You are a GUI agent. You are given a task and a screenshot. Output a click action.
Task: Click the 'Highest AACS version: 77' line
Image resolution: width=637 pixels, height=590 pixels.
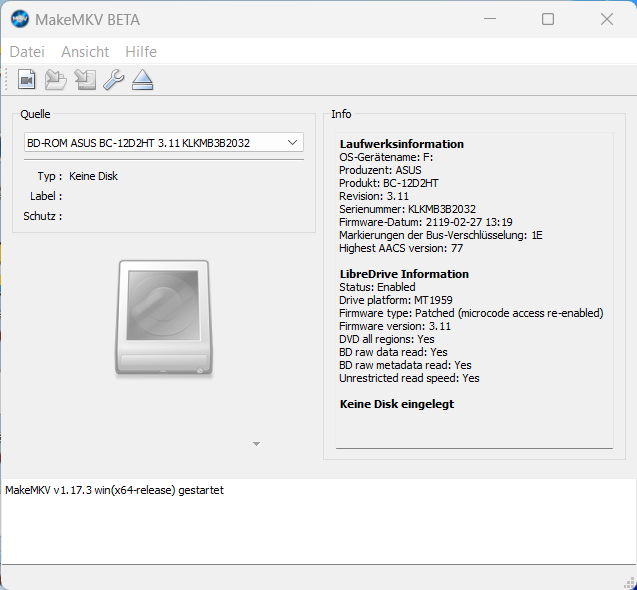point(401,248)
